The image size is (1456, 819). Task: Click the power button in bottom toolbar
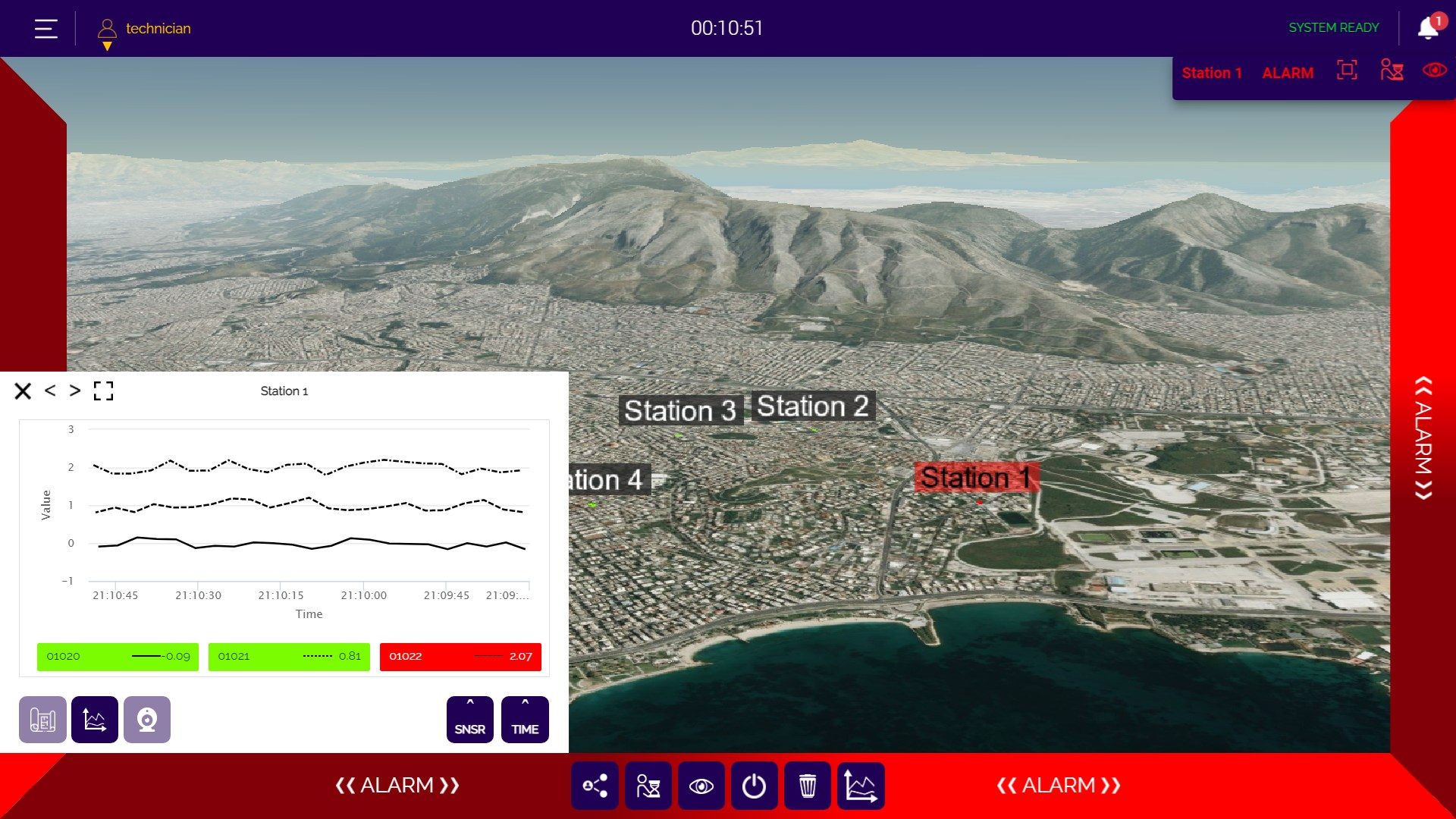coord(755,786)
